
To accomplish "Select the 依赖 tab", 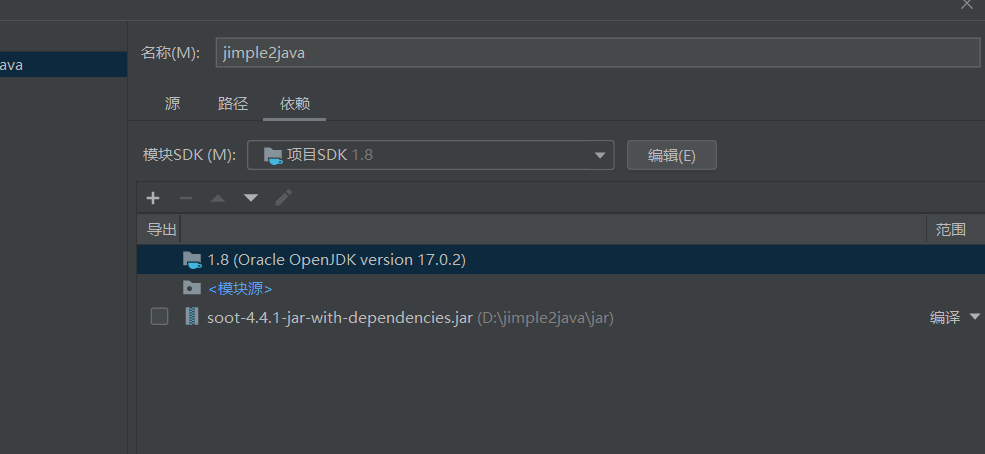I will [295, 104].
